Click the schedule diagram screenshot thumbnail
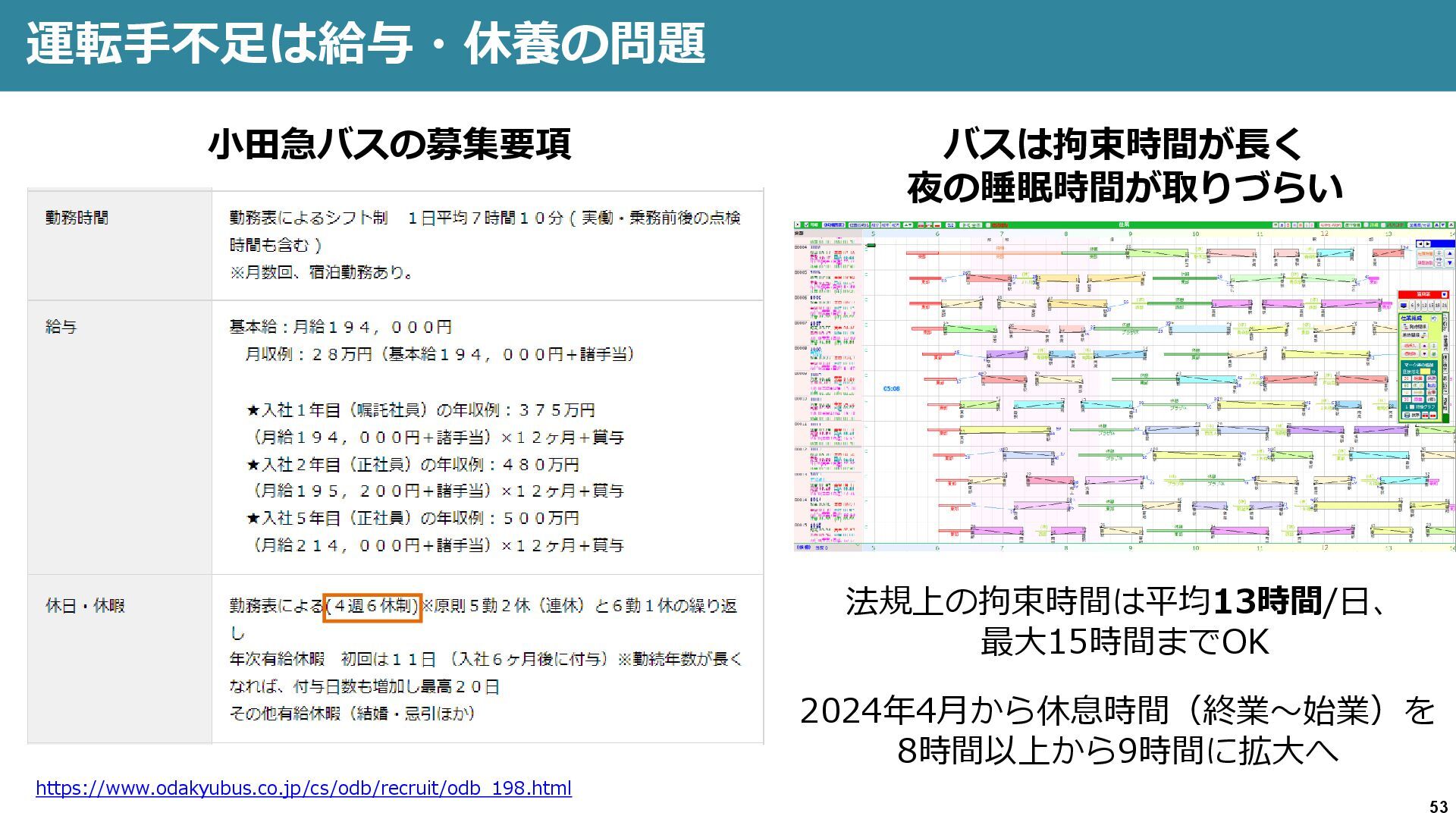Image resolution: width=1456 pixels, height=819 pixels. (x=1124, y=386)
